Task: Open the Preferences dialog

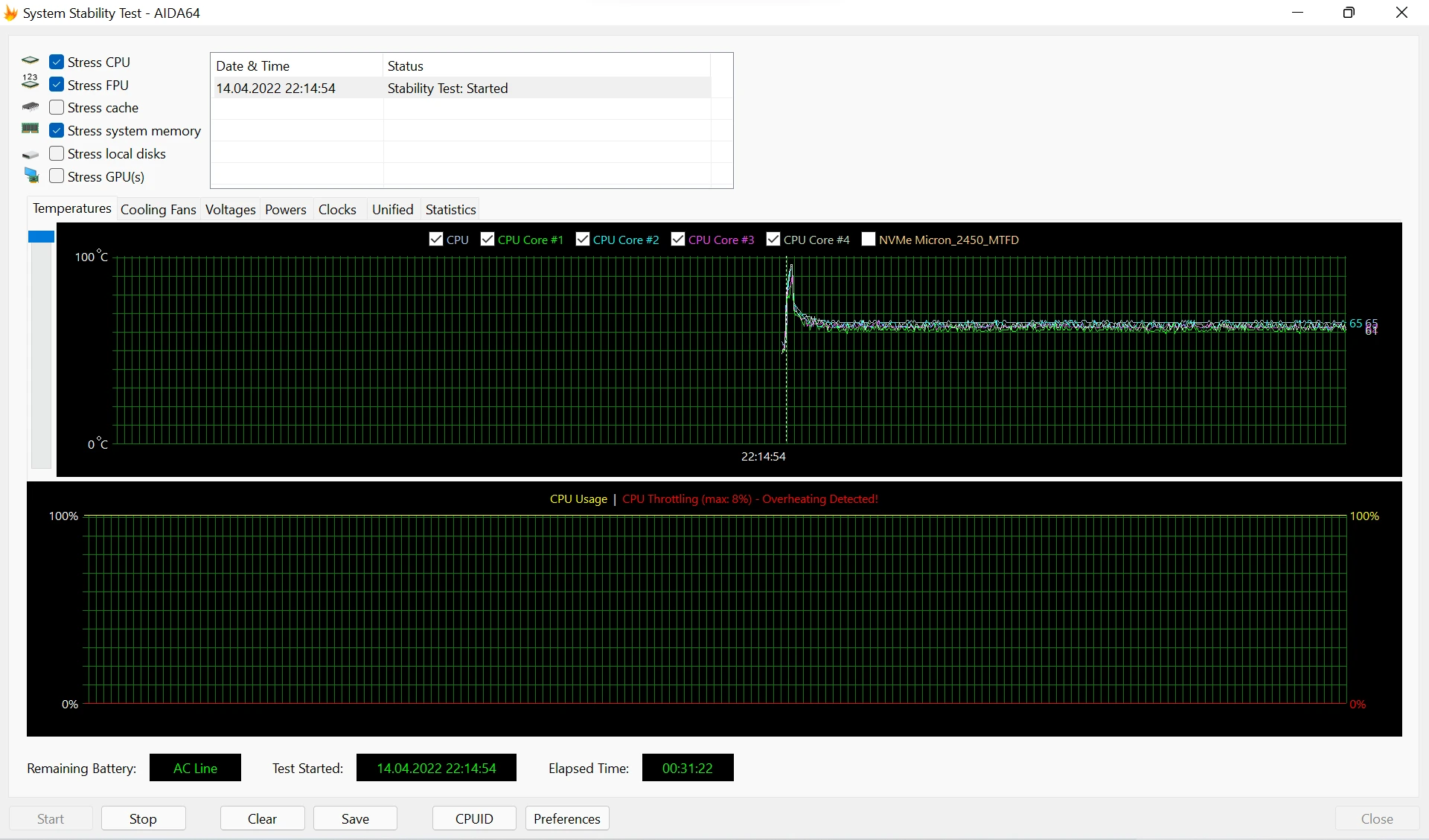Action: [x=567, y=818]
